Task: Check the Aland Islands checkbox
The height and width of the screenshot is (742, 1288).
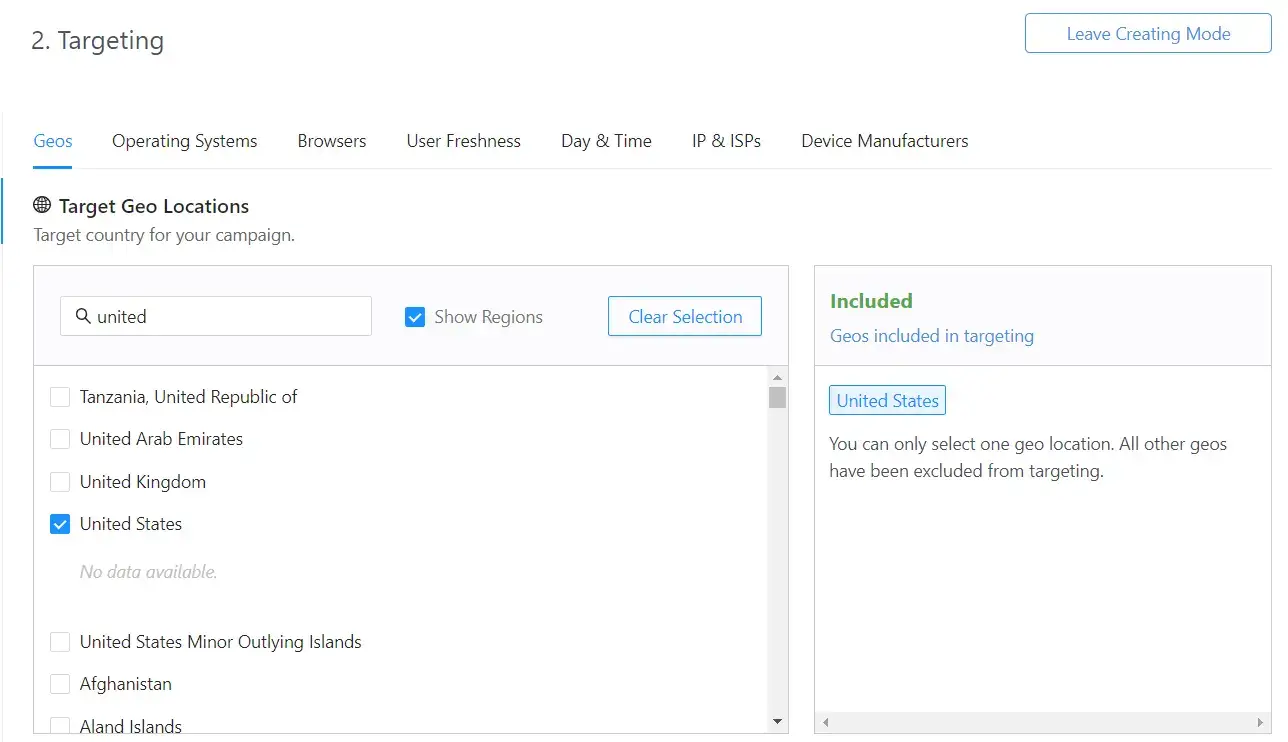Action: [60, 726]
